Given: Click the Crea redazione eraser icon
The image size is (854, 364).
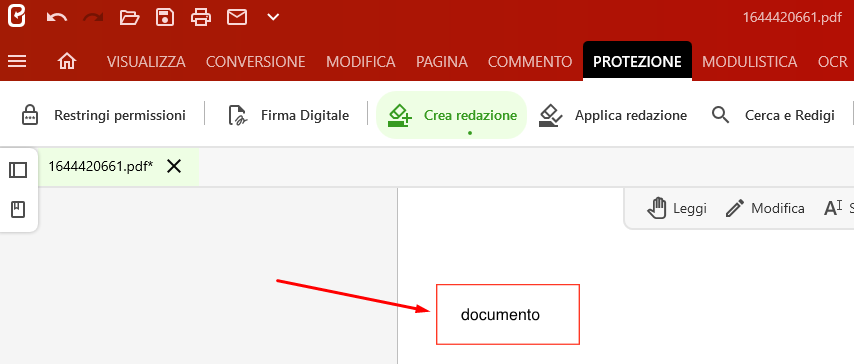Looking at the screenshot, I should click(399, 116).
